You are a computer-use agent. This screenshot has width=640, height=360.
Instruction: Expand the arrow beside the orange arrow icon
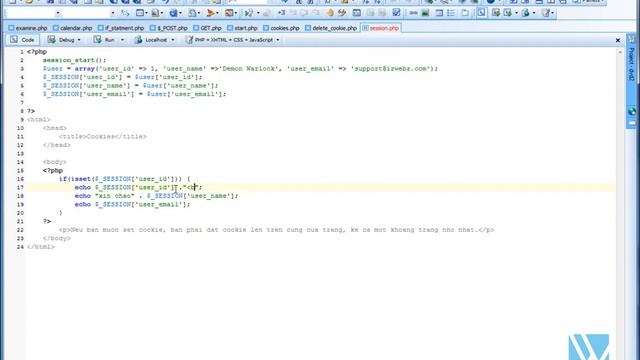coord(218,13)
